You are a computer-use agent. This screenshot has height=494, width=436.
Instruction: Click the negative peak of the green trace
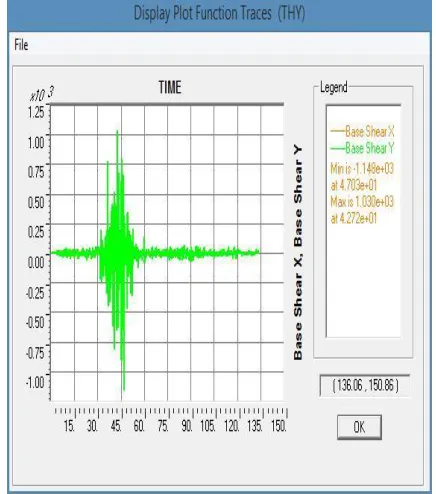click(124, 389)
